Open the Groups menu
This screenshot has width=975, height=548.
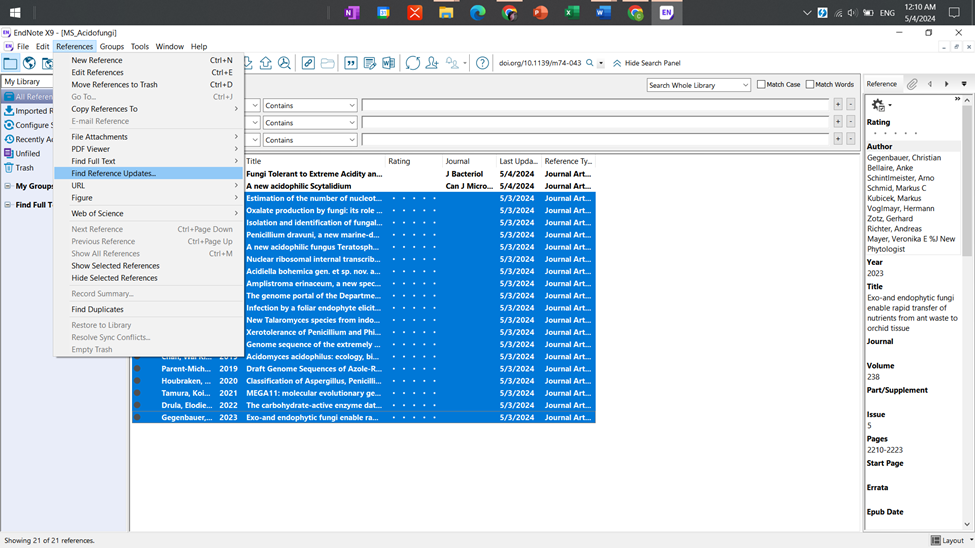[x=112, y=47]
